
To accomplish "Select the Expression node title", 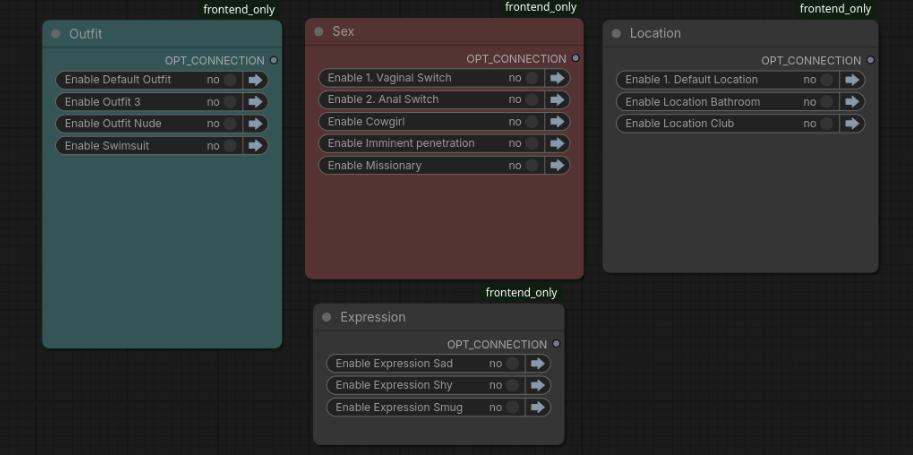I will coord(373,317).
